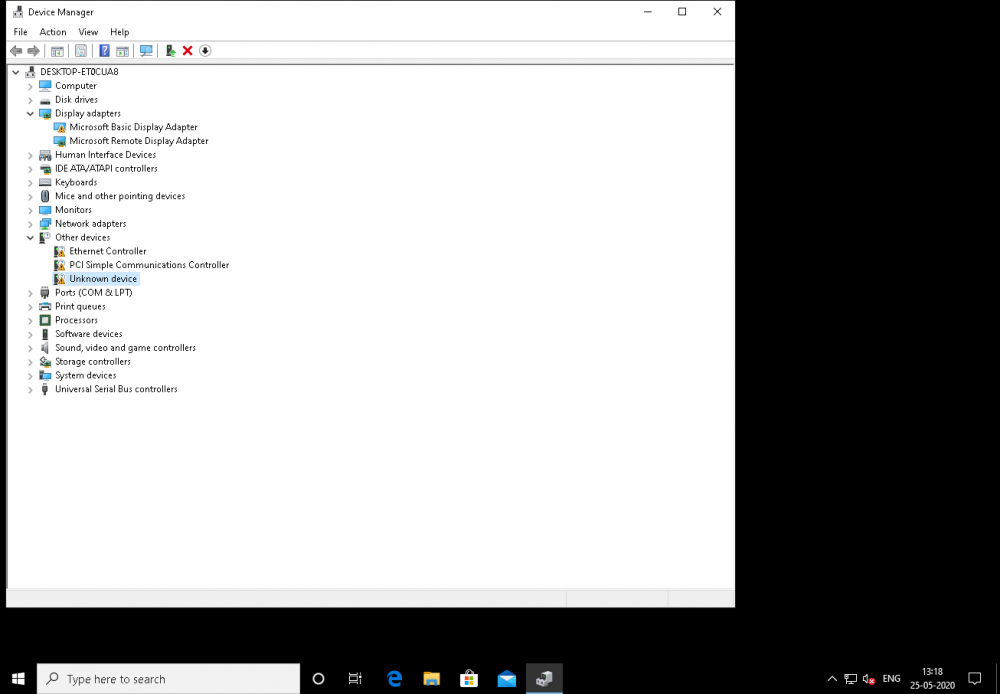Expand Universal Serial Bus controllers
Viewport: 1000px width, 694px height.
pos(30,390)
